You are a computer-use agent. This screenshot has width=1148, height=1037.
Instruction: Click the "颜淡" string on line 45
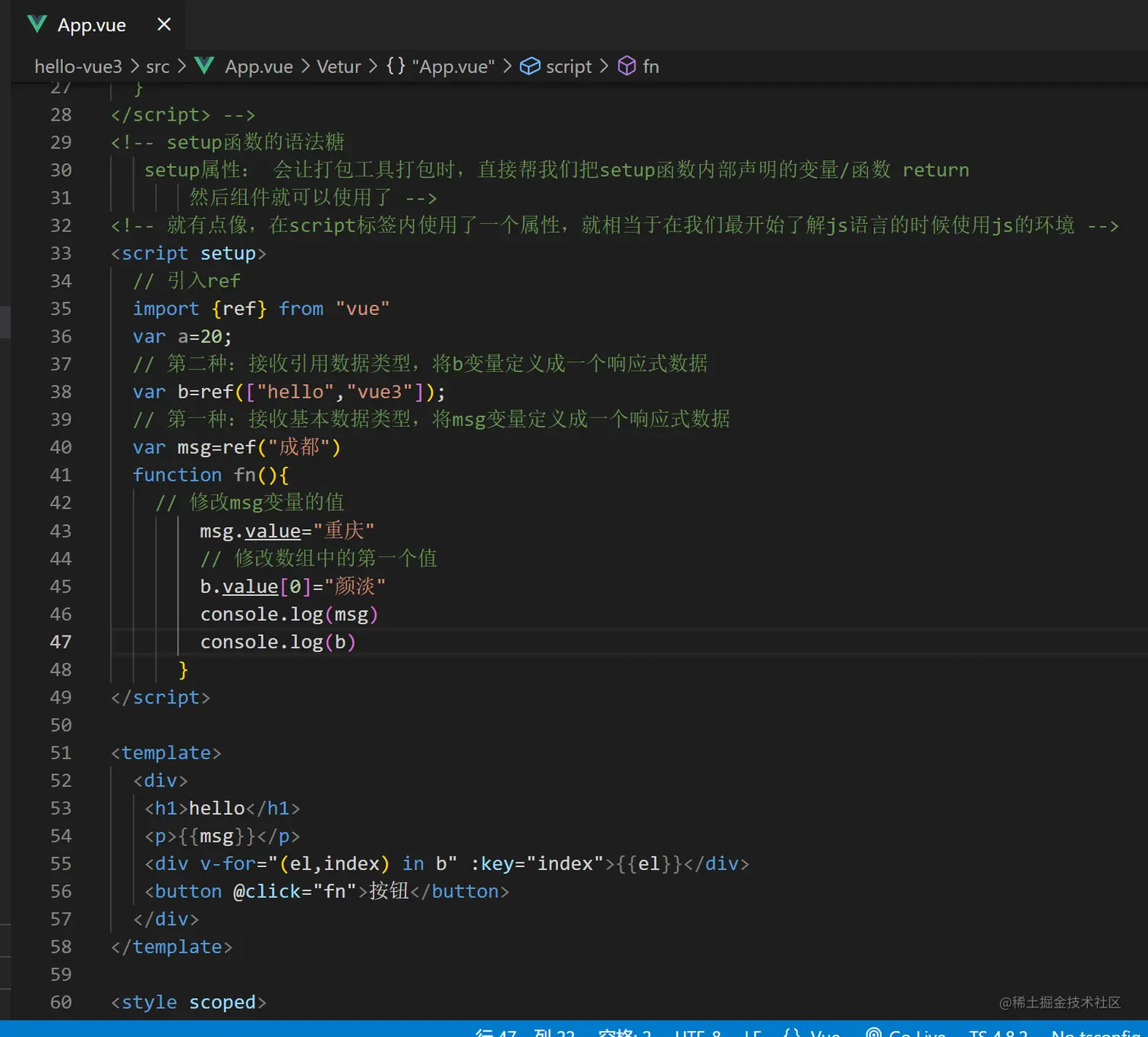(x=355, y=586)
